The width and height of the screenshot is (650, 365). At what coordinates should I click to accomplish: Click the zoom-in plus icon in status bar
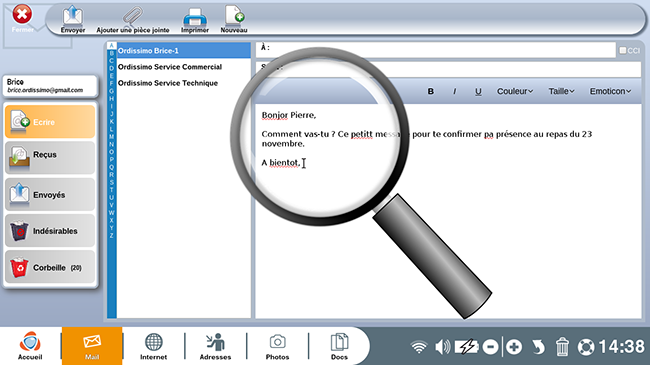[514, 347]
